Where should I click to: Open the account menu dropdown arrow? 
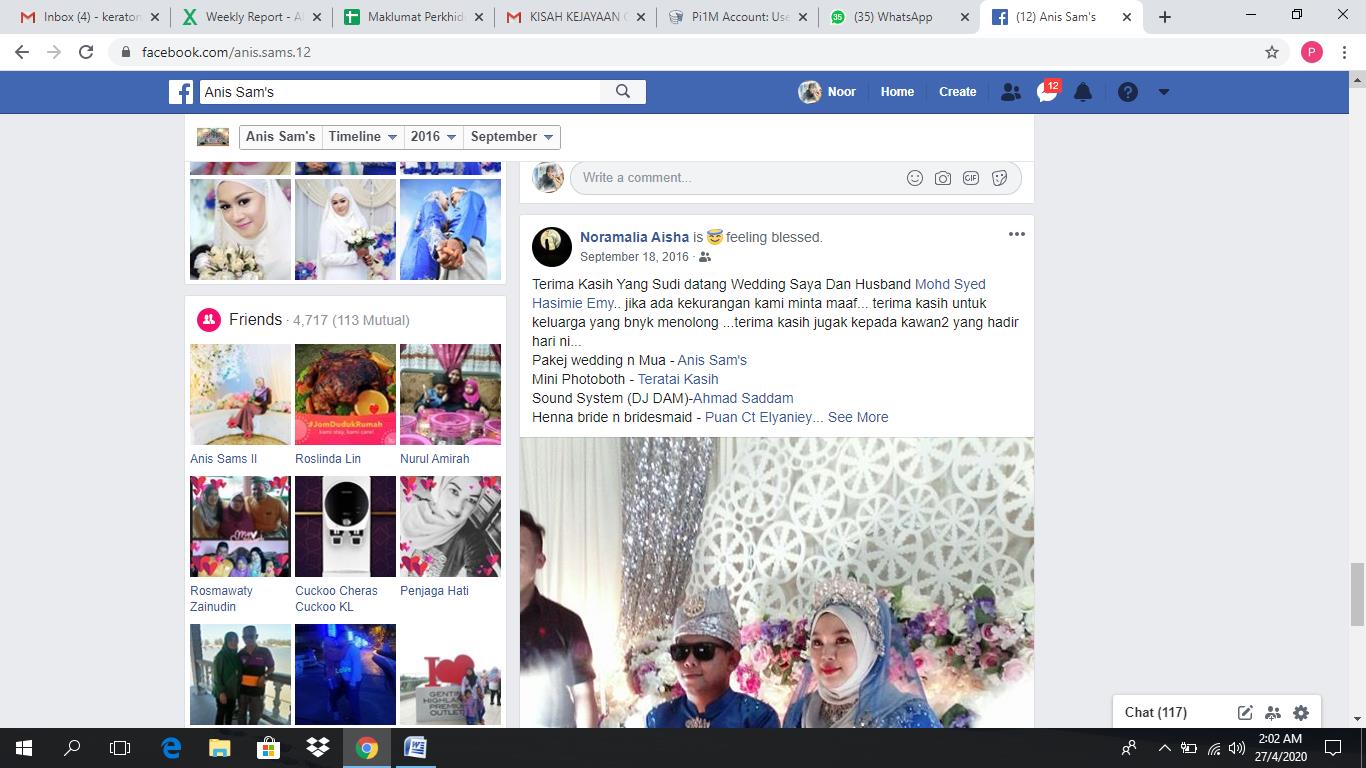coord(1163,92)
